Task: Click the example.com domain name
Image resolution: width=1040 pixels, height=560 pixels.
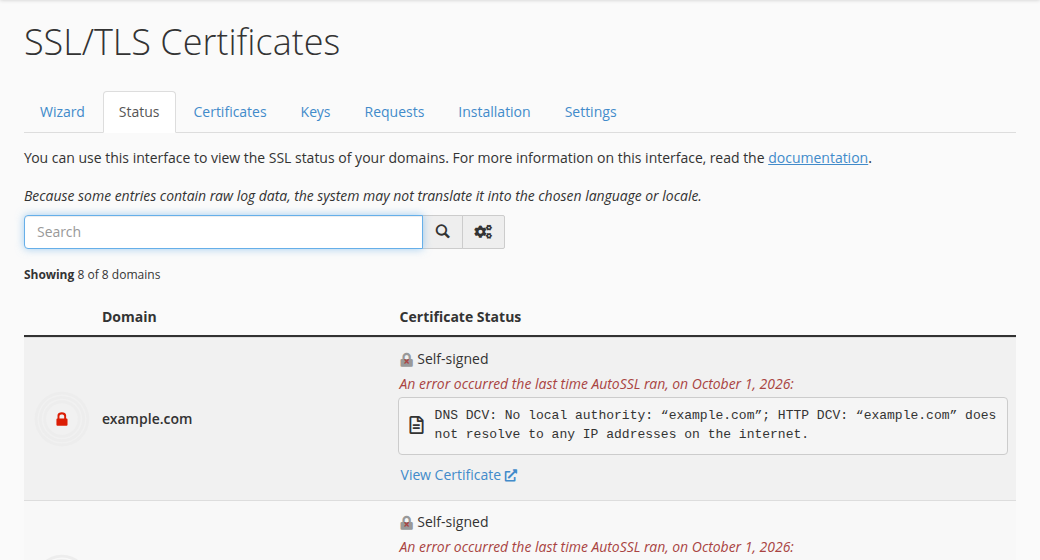Action: pos(147,419)
